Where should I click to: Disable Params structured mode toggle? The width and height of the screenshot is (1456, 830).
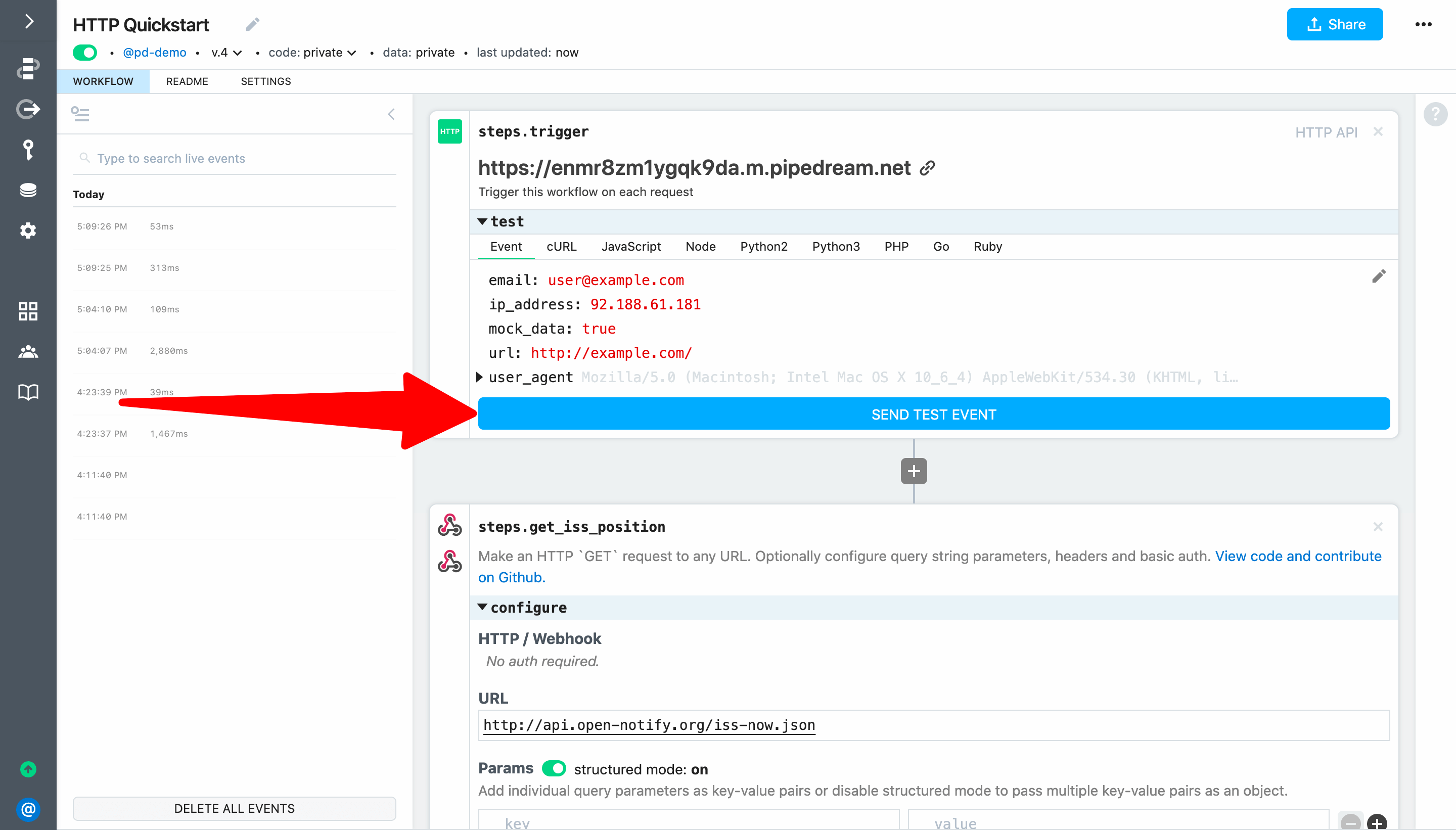click(x=554, y=768)
